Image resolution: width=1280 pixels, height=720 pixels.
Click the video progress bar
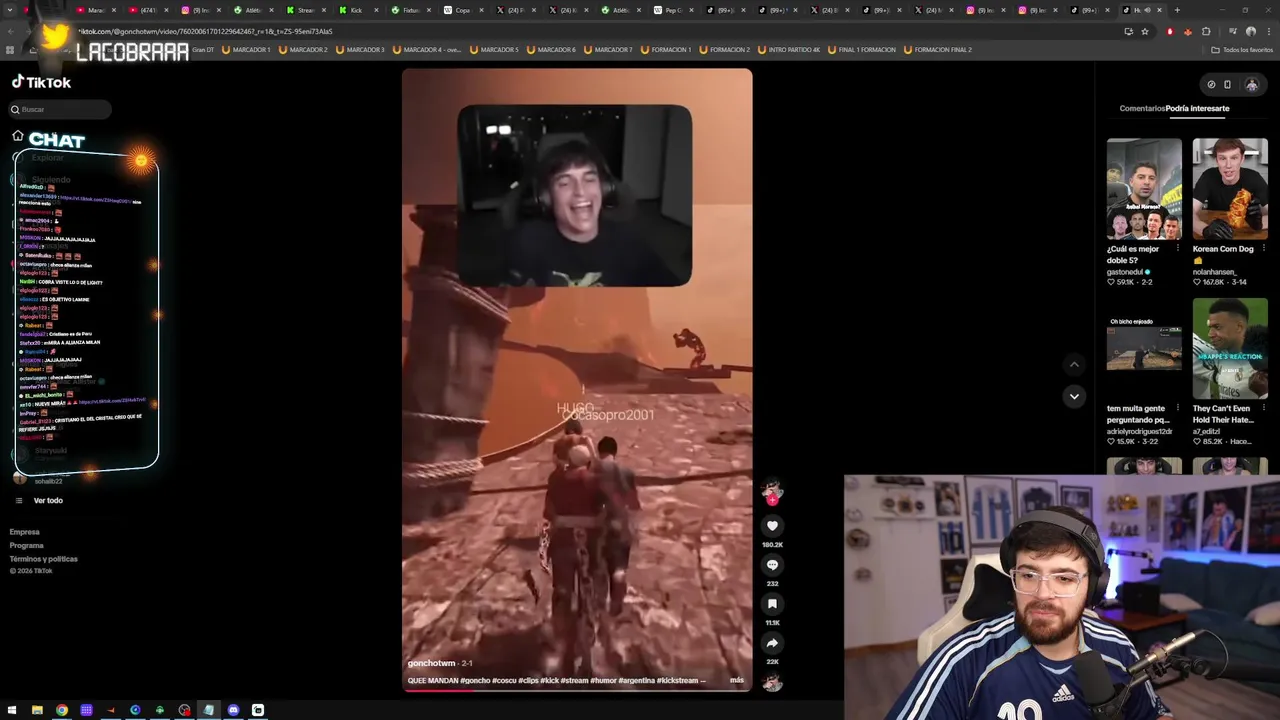pos(577,690)
